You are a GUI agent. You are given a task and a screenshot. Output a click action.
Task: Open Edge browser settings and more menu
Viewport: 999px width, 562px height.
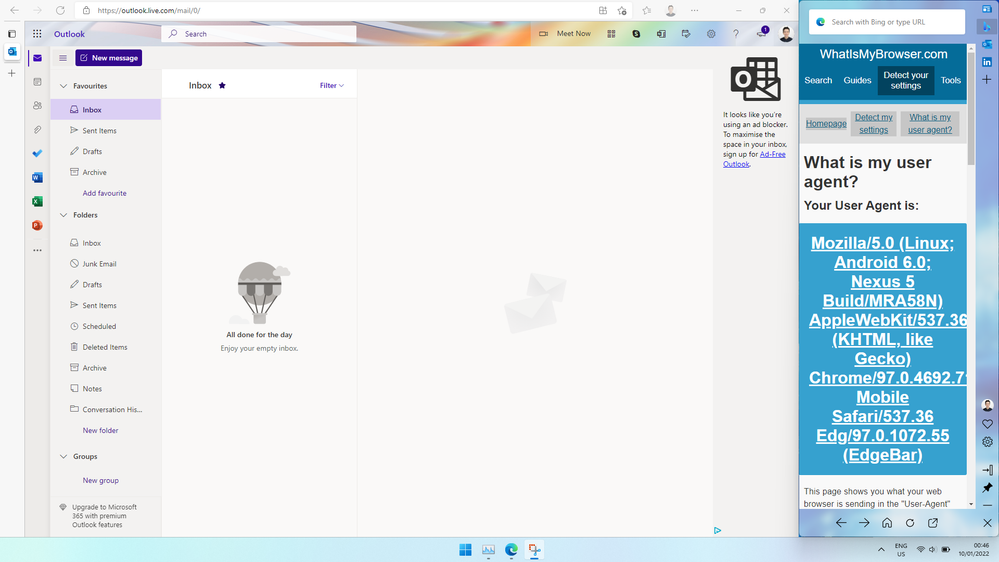694,10
